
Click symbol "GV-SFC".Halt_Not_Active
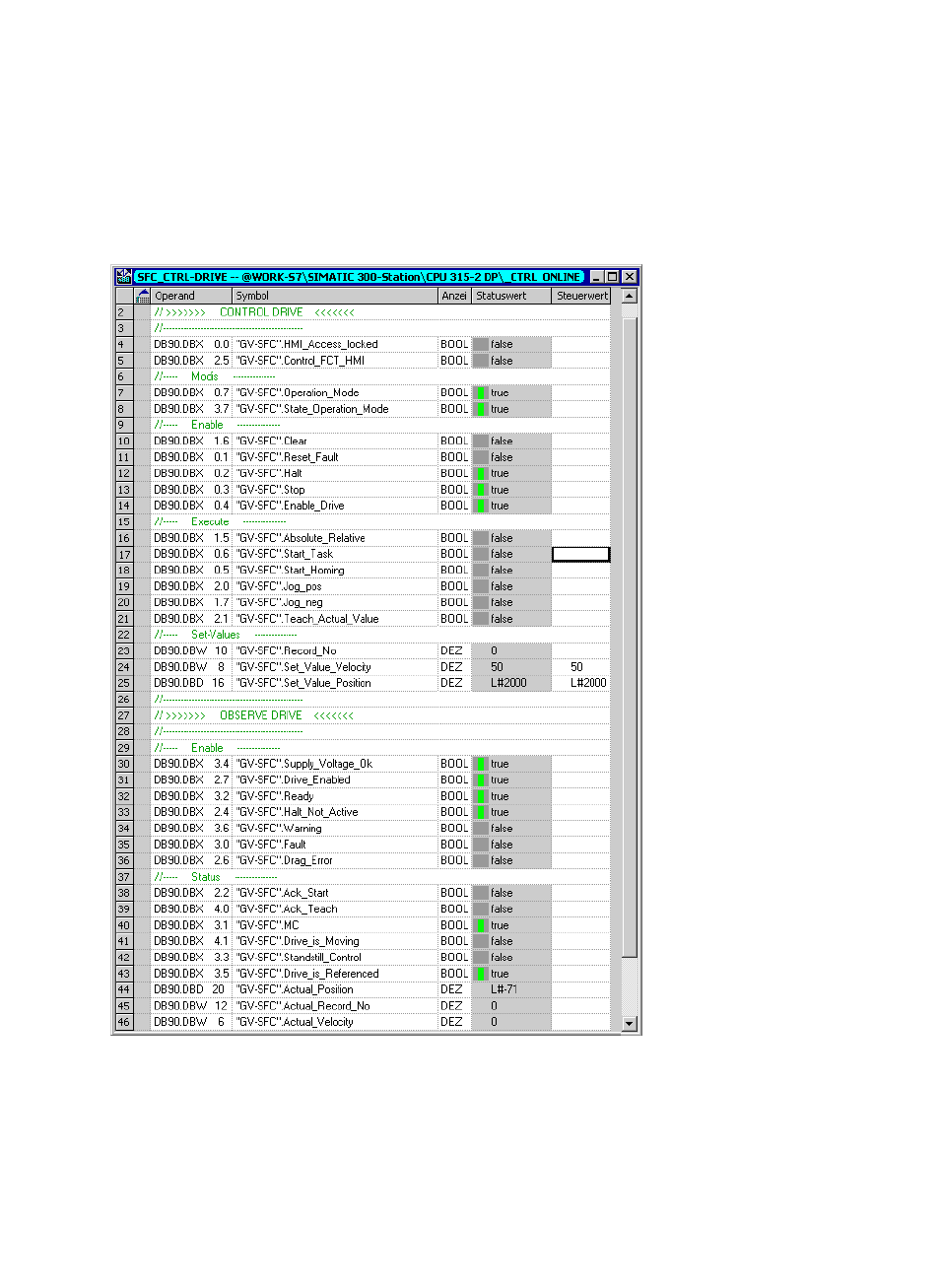click(x=298, y=812)
